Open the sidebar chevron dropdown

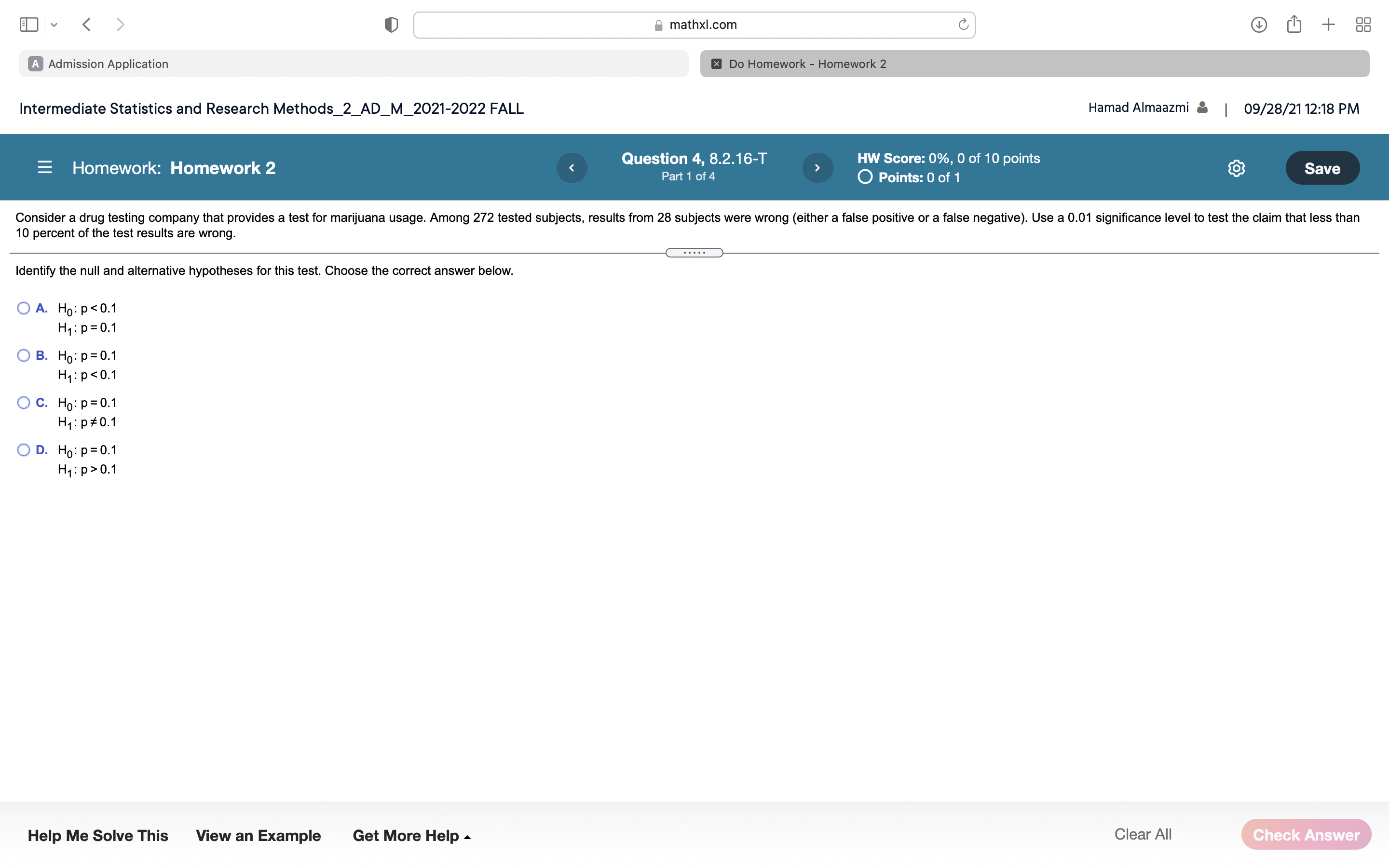click(x=54, y=24)
